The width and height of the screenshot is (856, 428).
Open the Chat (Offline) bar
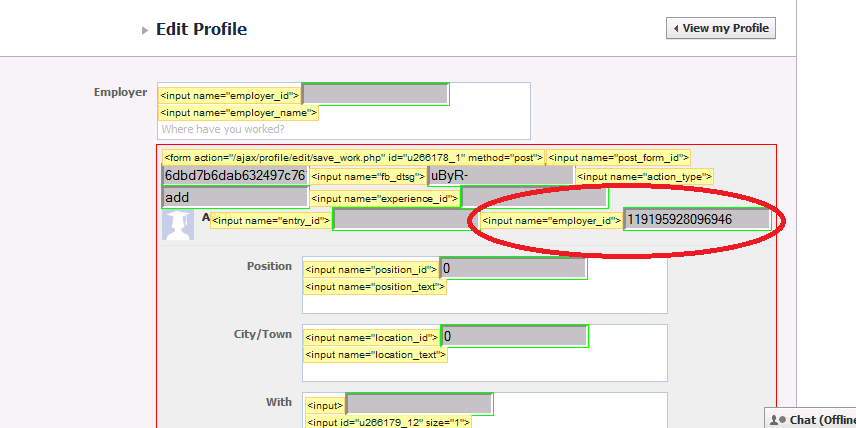pos(815,419)
